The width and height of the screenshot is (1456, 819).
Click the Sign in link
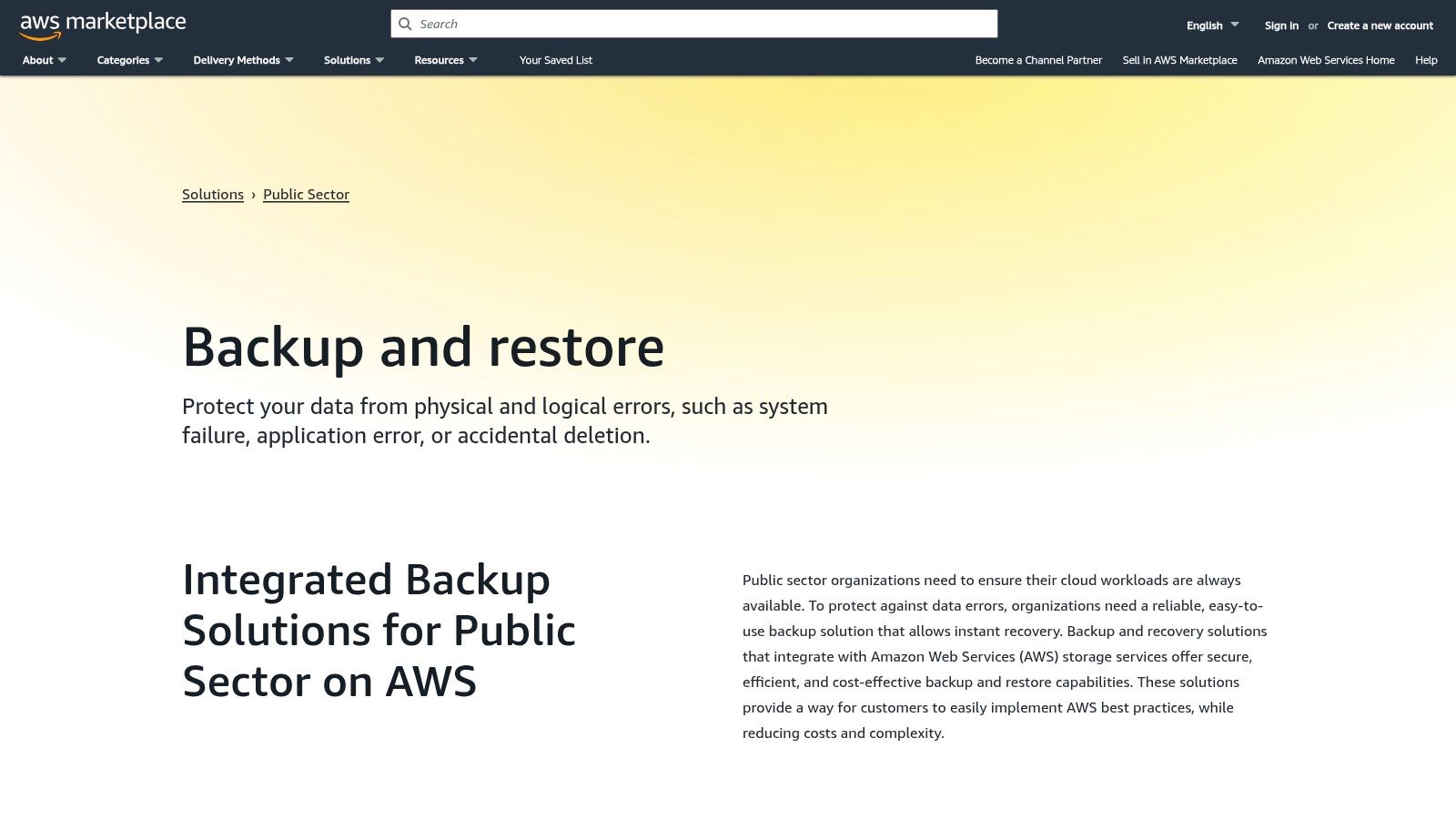1281,25
